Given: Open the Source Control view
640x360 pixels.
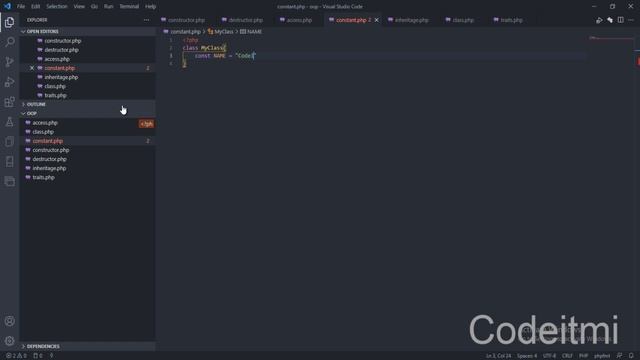Looking at the screenshot, I should point(9,62).
